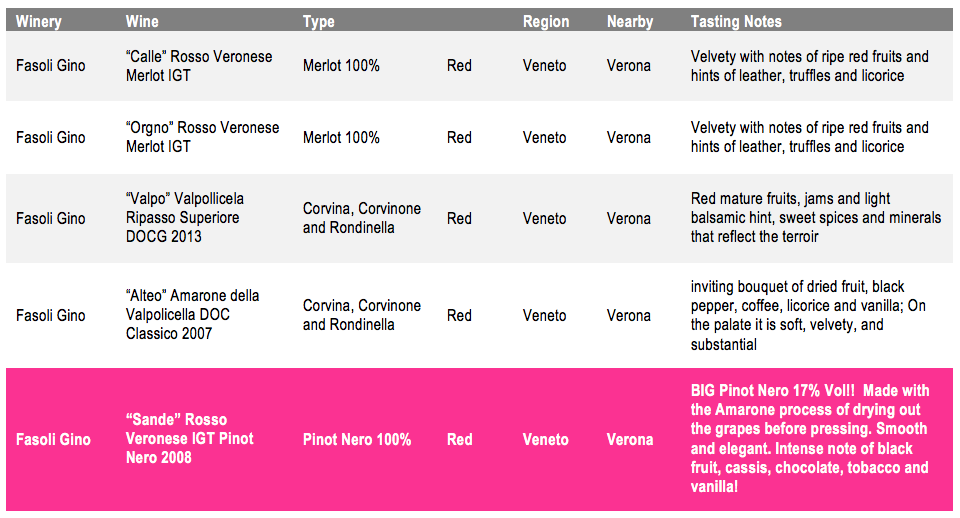Click the Type column header
The width and height of the screenshot is (960, 518).
click(x=318, y=21)
